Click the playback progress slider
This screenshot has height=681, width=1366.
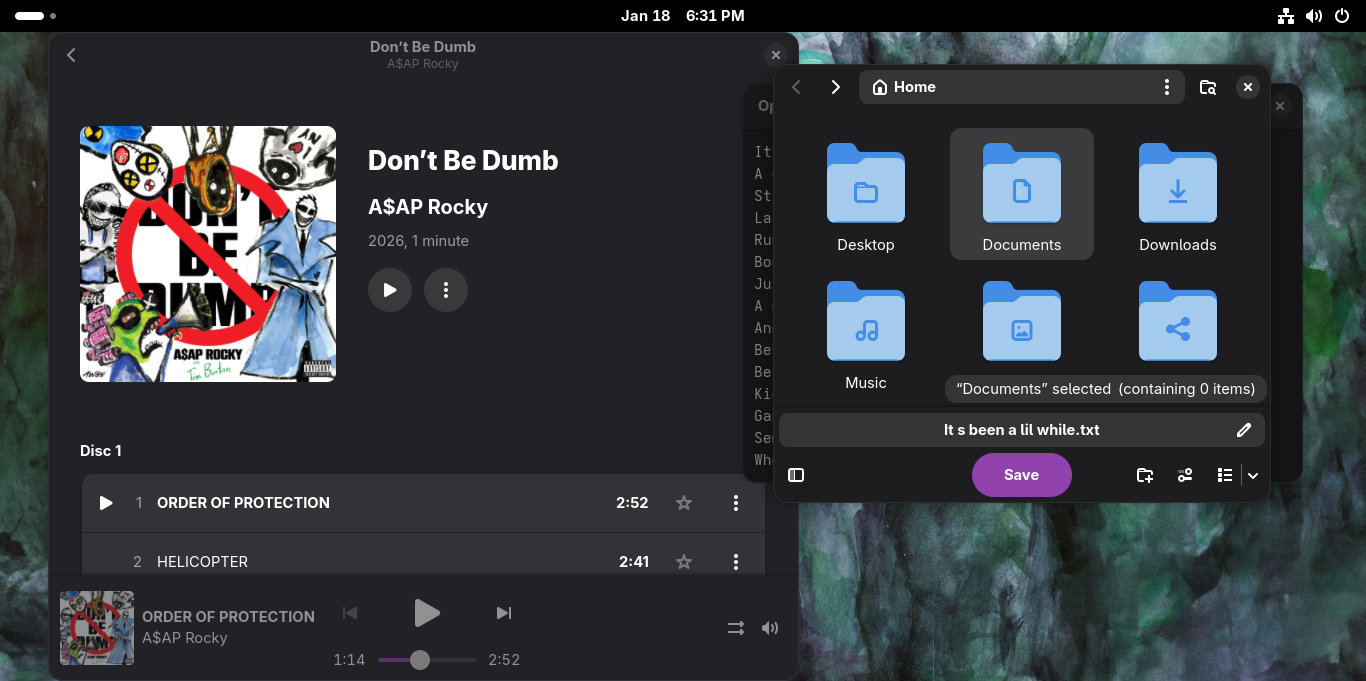pyautogui.click(x=427, y=660)
